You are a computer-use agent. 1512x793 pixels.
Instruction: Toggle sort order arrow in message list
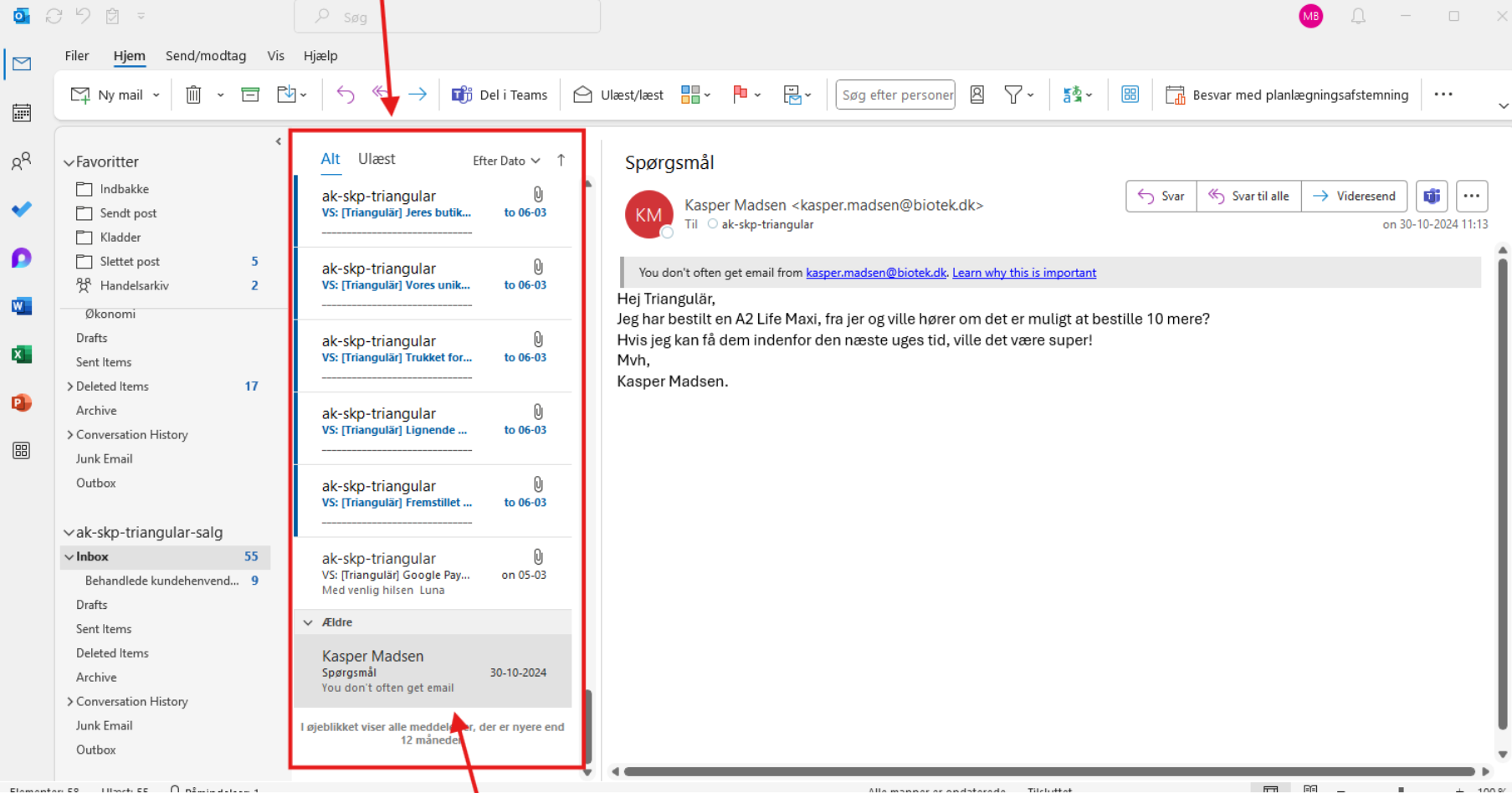(x=561, y=161)
